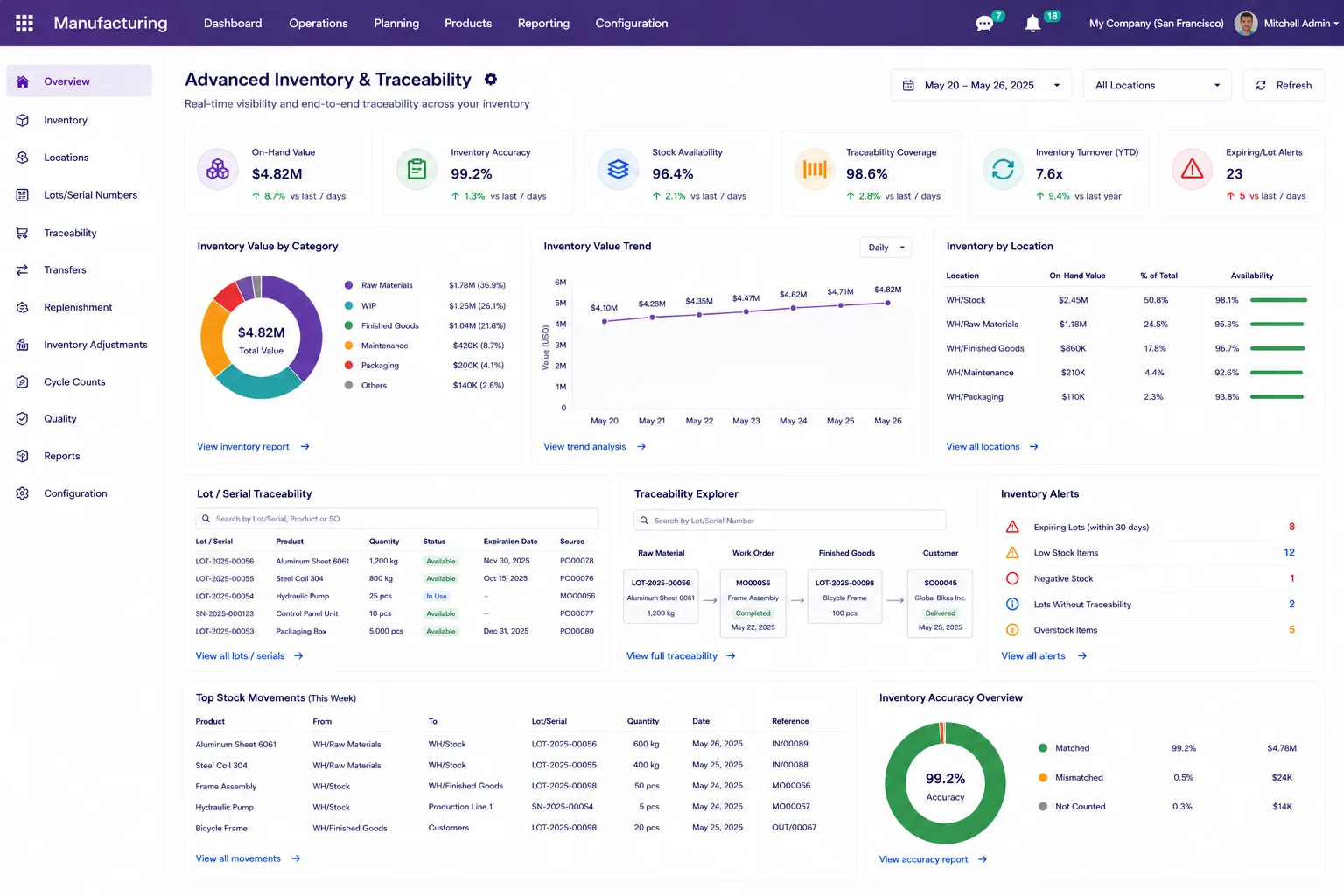
Task: Click the Lots/Serial Numbers icon in sidebar
Action: click(23, 195)
